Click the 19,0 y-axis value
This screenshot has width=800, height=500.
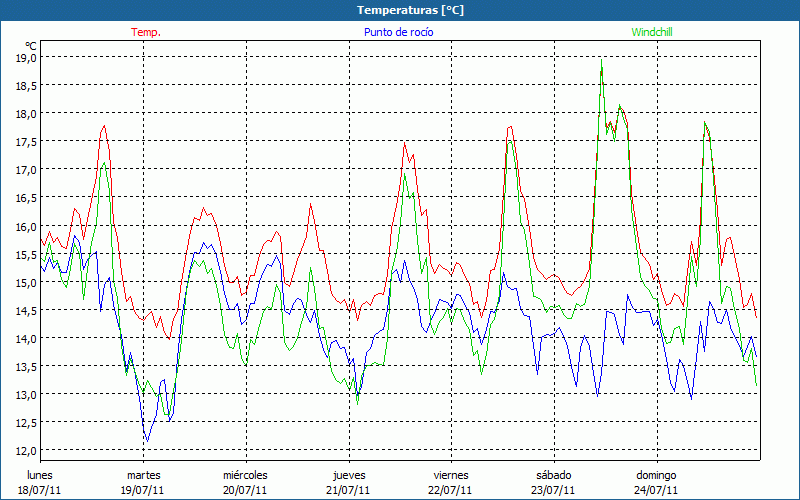tap(25, 58)
